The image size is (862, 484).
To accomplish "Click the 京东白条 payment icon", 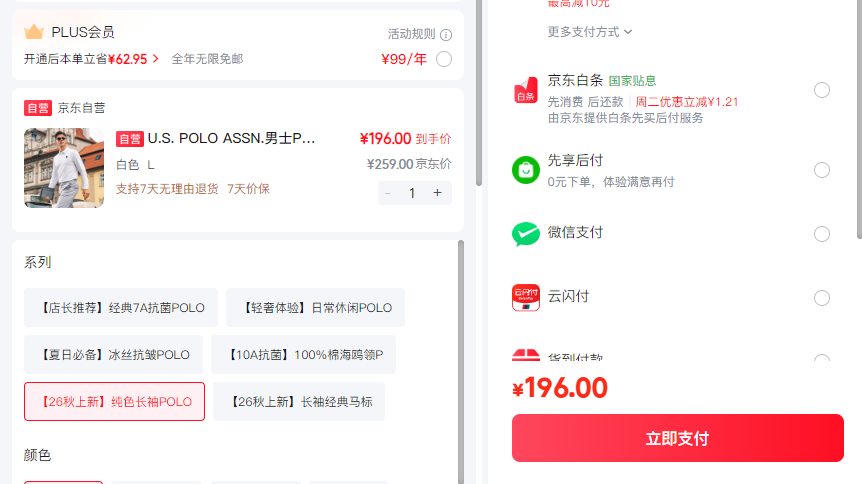I will point(526,90).
